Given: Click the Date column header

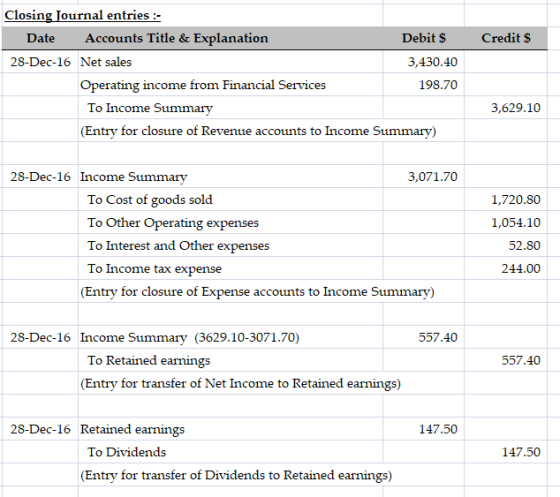Looking at the screenshot, I should click(x=40, y=38).
